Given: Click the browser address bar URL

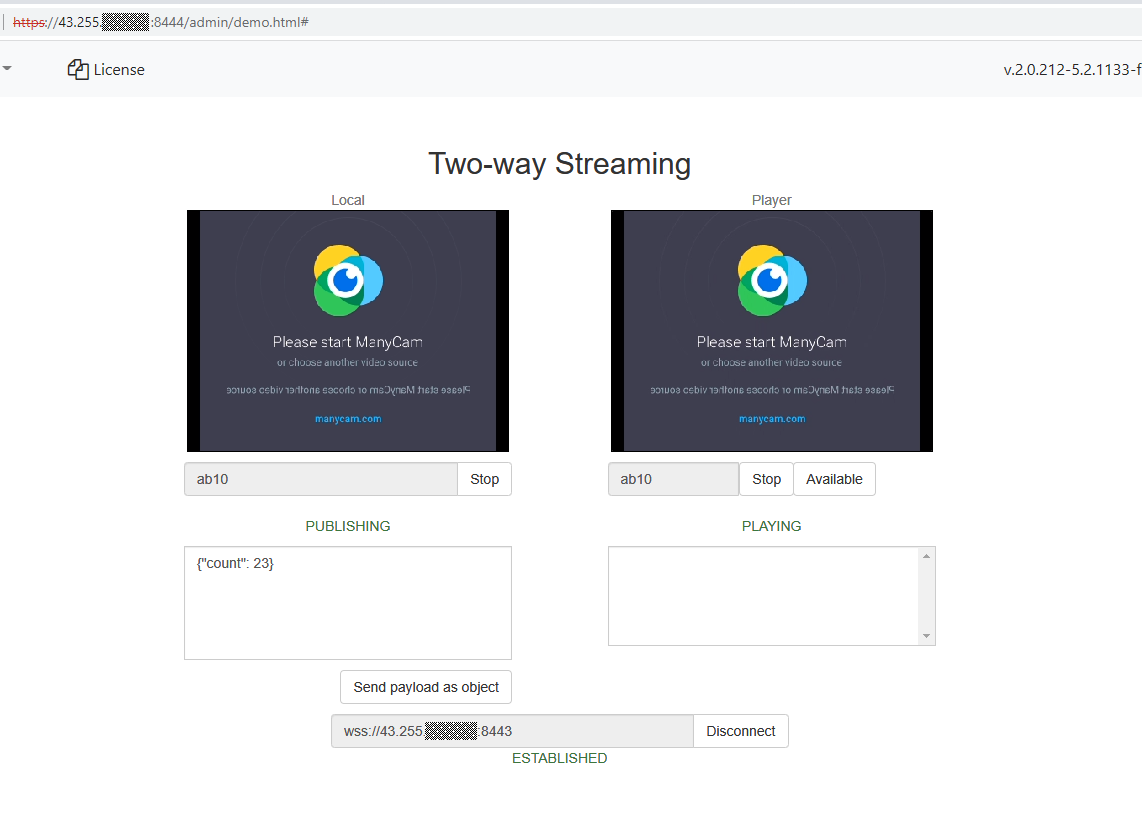Looking at the screenshot, I should (x=160, y=22).
